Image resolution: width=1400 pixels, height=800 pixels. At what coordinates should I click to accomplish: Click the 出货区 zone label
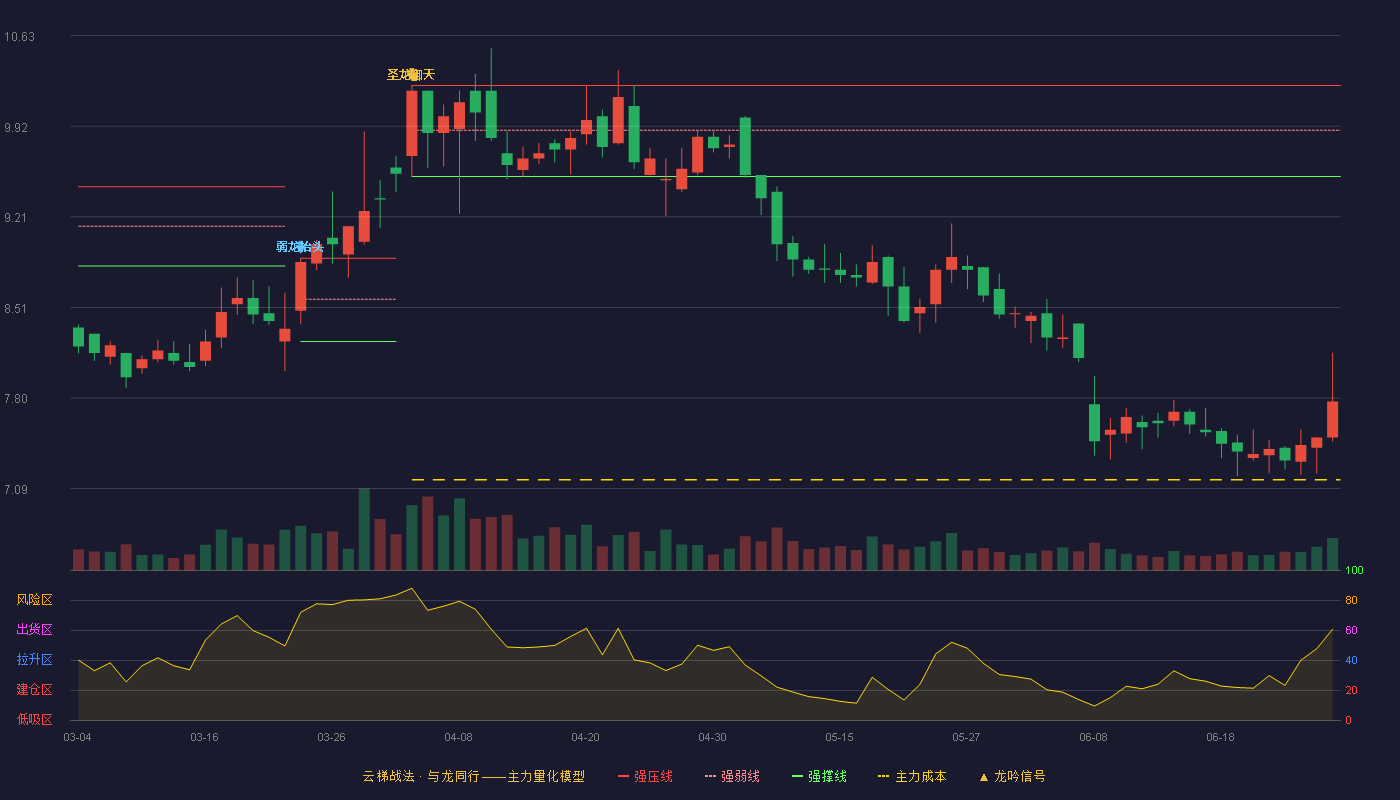tap(34, 630)
